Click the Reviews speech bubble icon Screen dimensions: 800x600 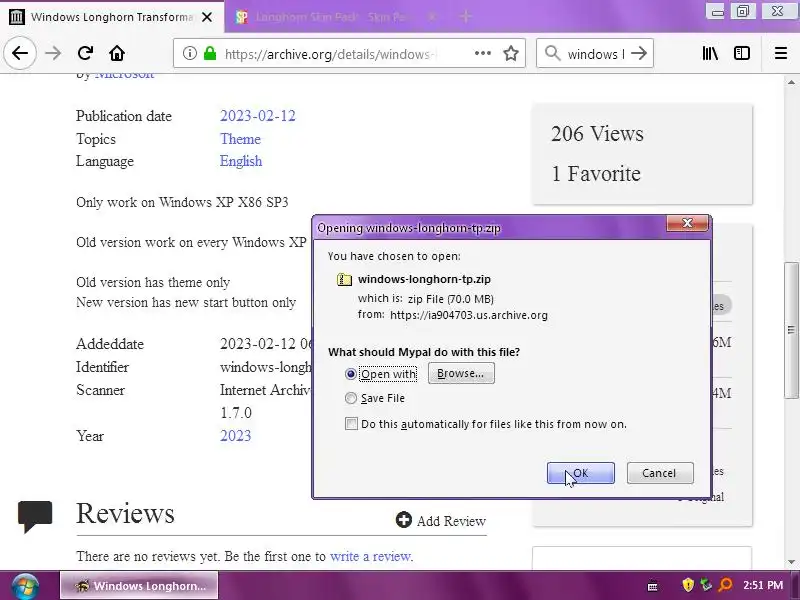point(35,516)
